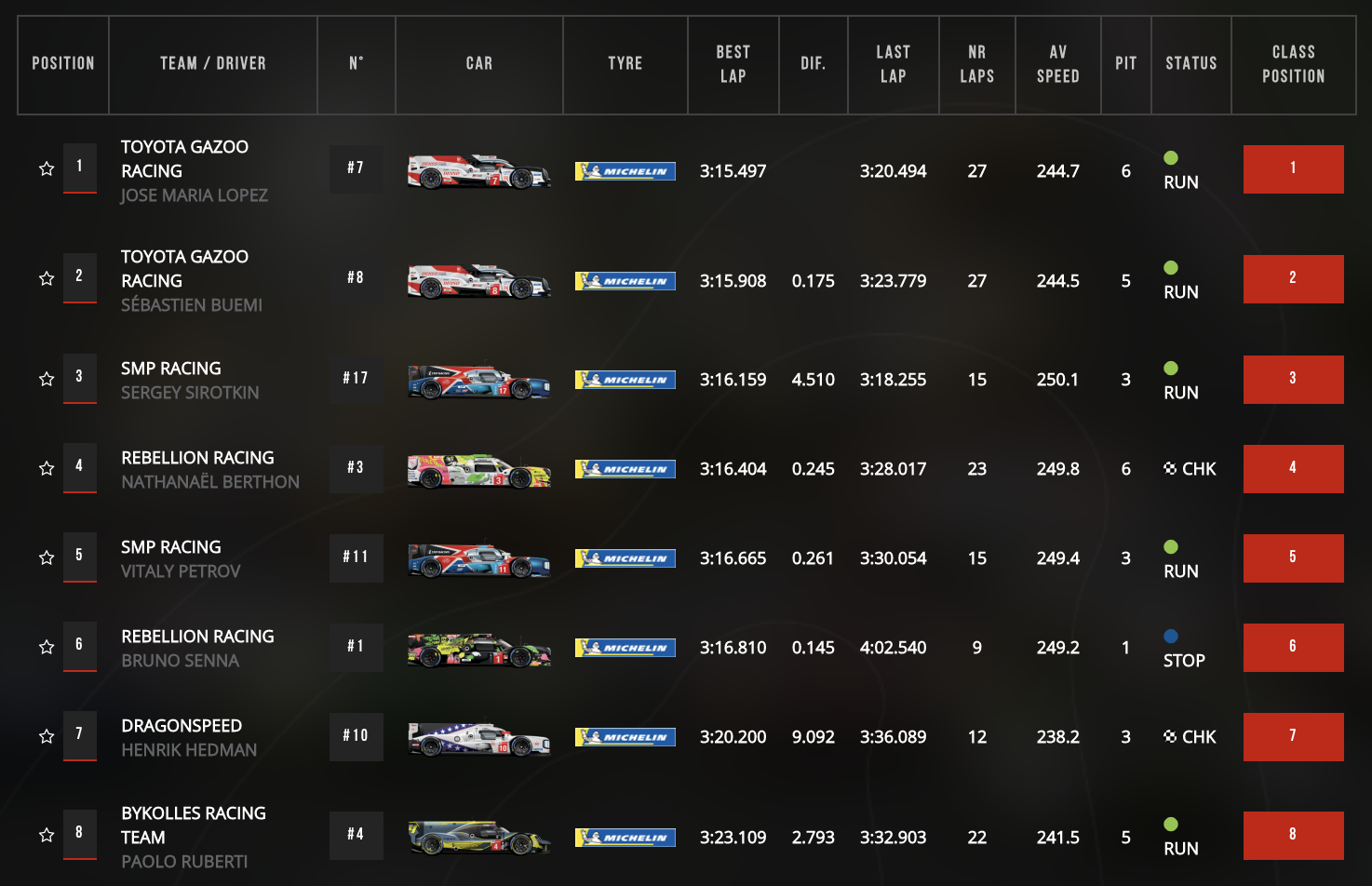Viewport: 1372px width, 886px height.
Task: Open Toyota Gazoo Racing Jose Maria Lopez
Action: (x=195, y=171)
